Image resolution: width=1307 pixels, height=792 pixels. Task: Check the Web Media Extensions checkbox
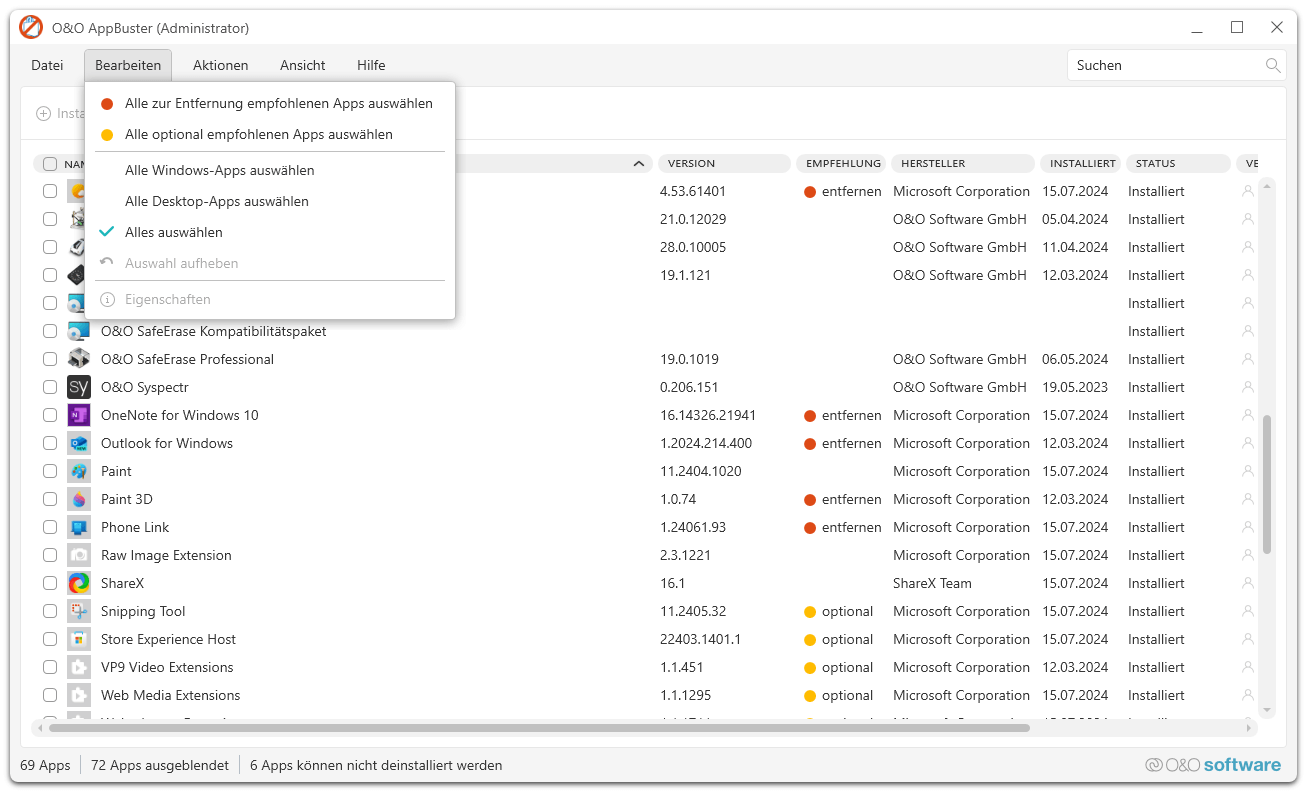coord(50,695)
